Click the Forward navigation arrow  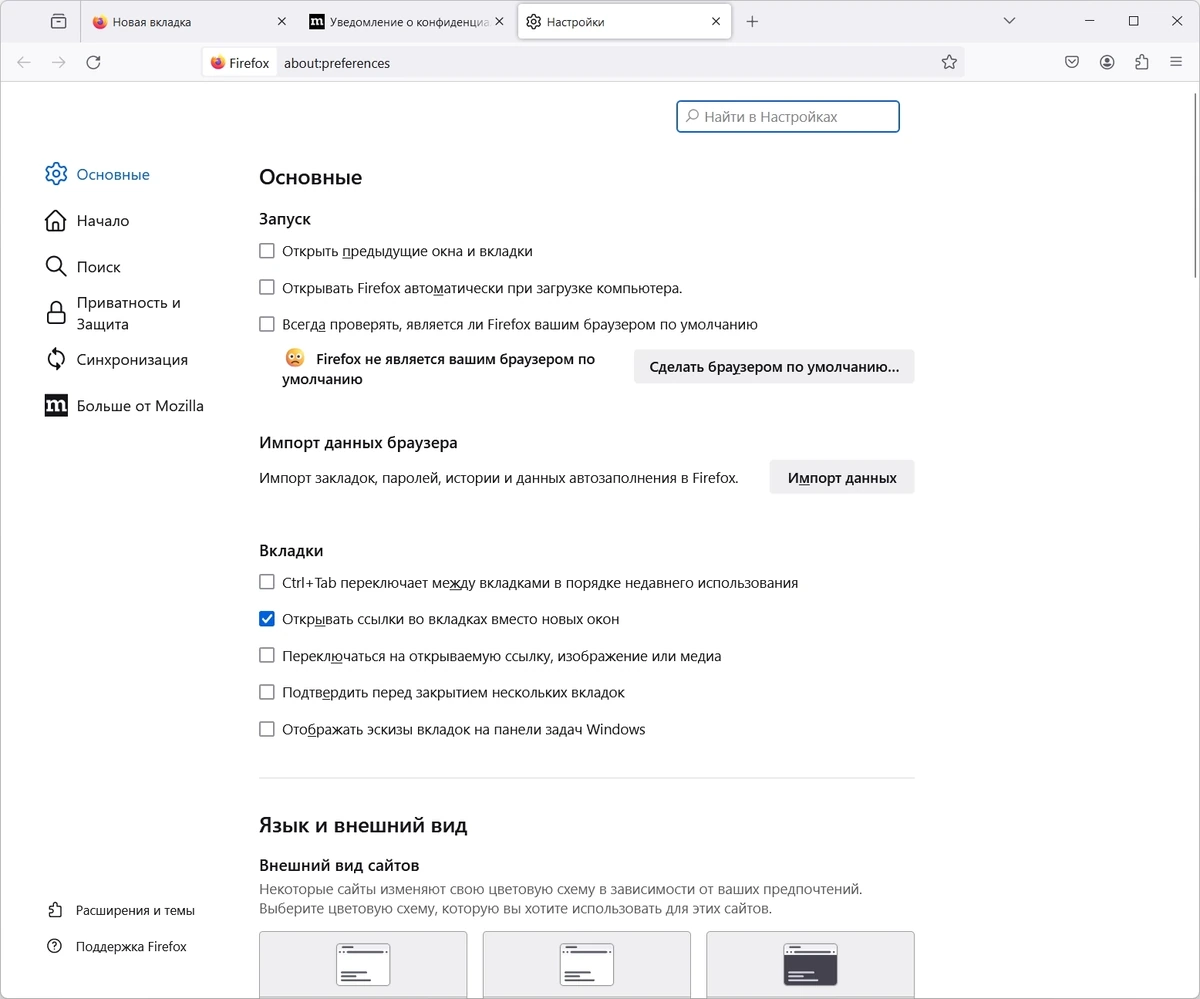point(59,62)
